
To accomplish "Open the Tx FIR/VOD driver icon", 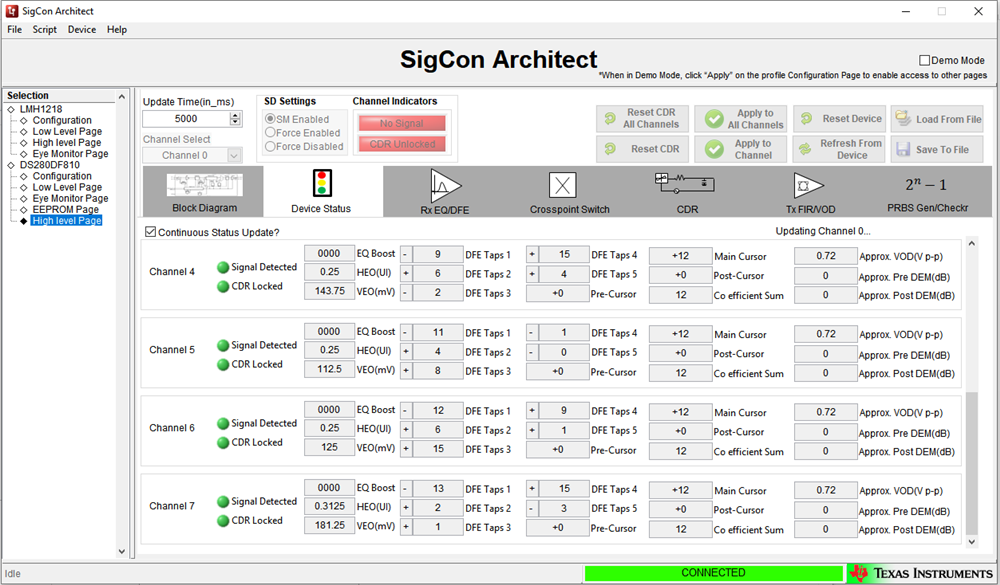I will pos(809,186).
